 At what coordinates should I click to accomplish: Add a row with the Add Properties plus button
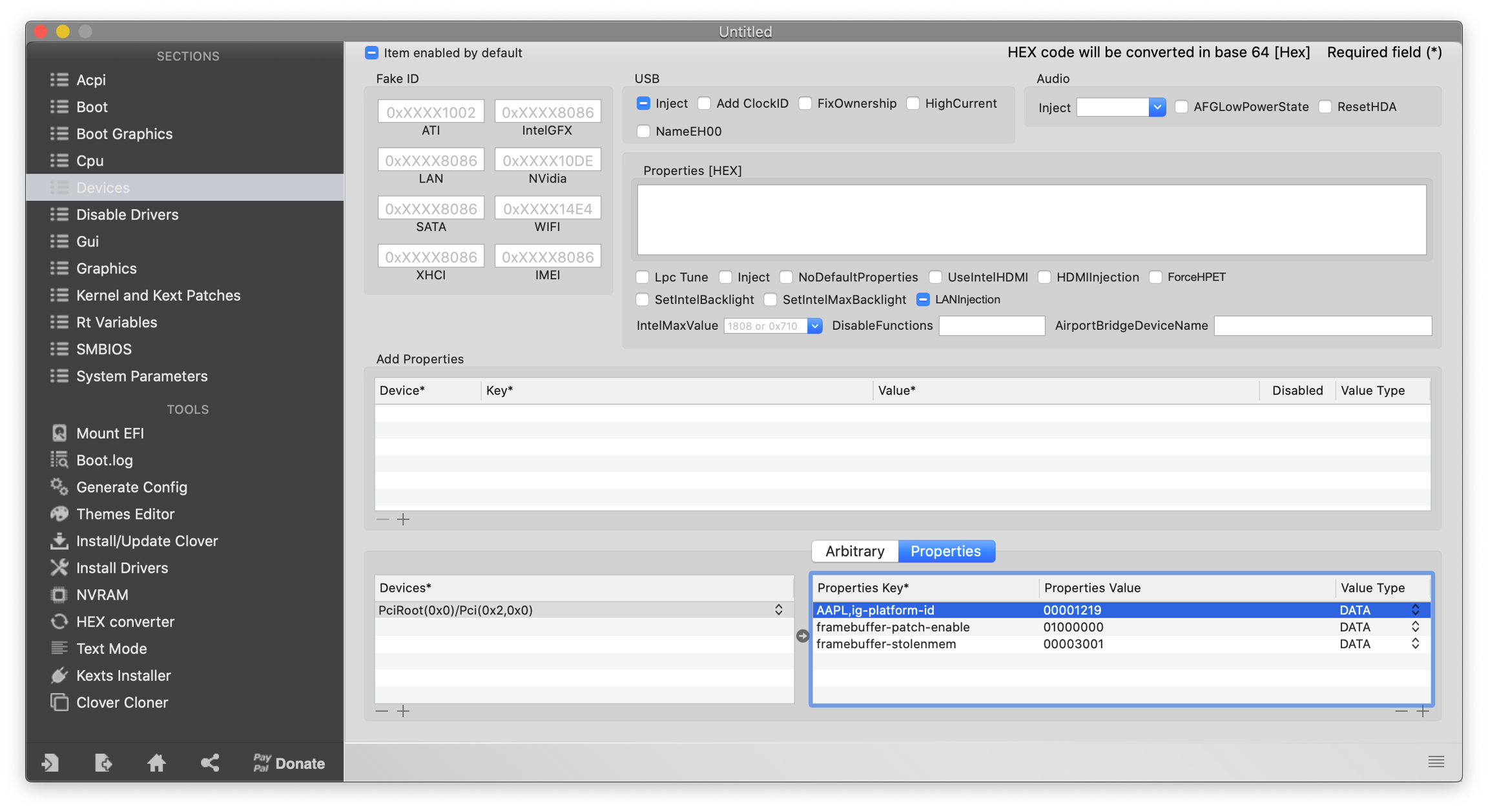tap(403, 520)
